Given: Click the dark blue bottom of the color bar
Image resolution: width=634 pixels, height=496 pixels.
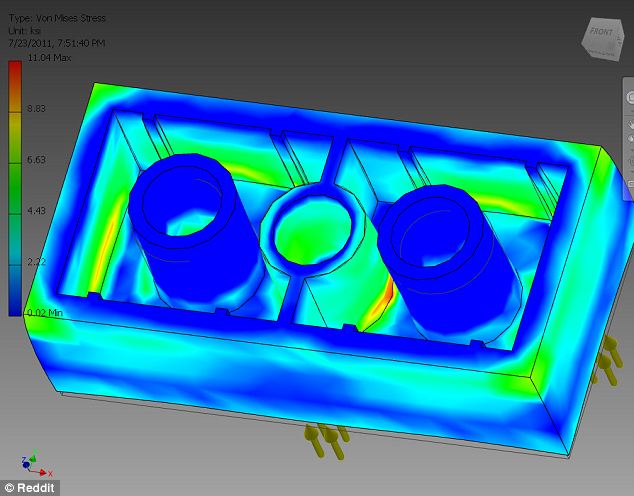Looking at the screenshot, I should click(x=14, y=300).
